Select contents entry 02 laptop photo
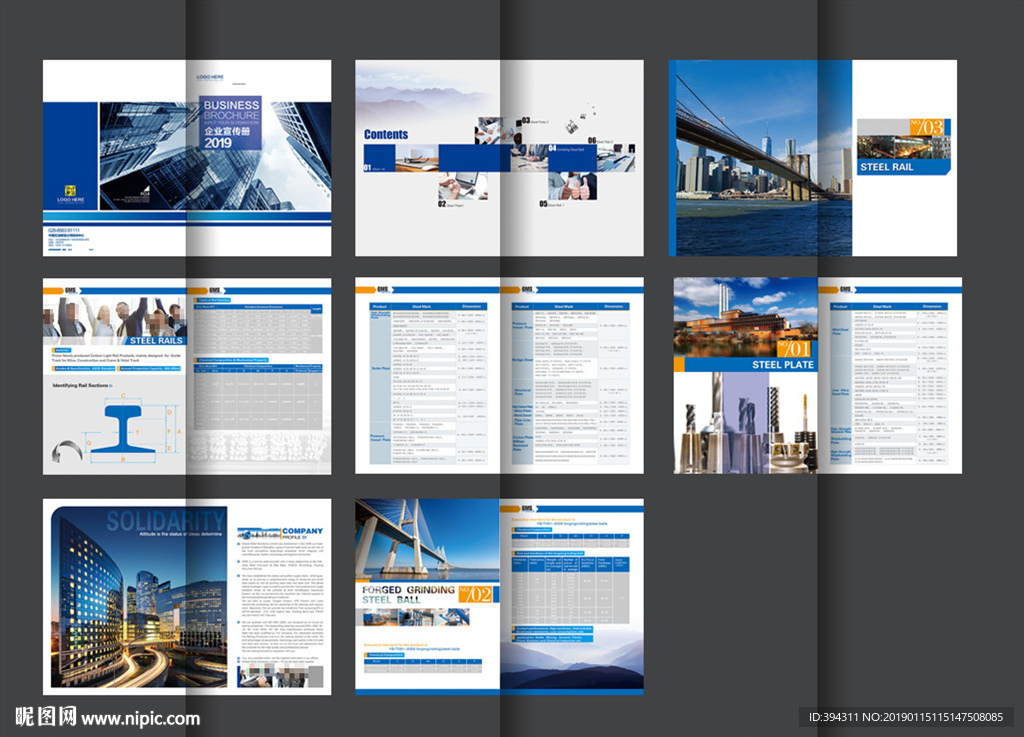This screenshot has width=1024, height=737. point(462,186)
